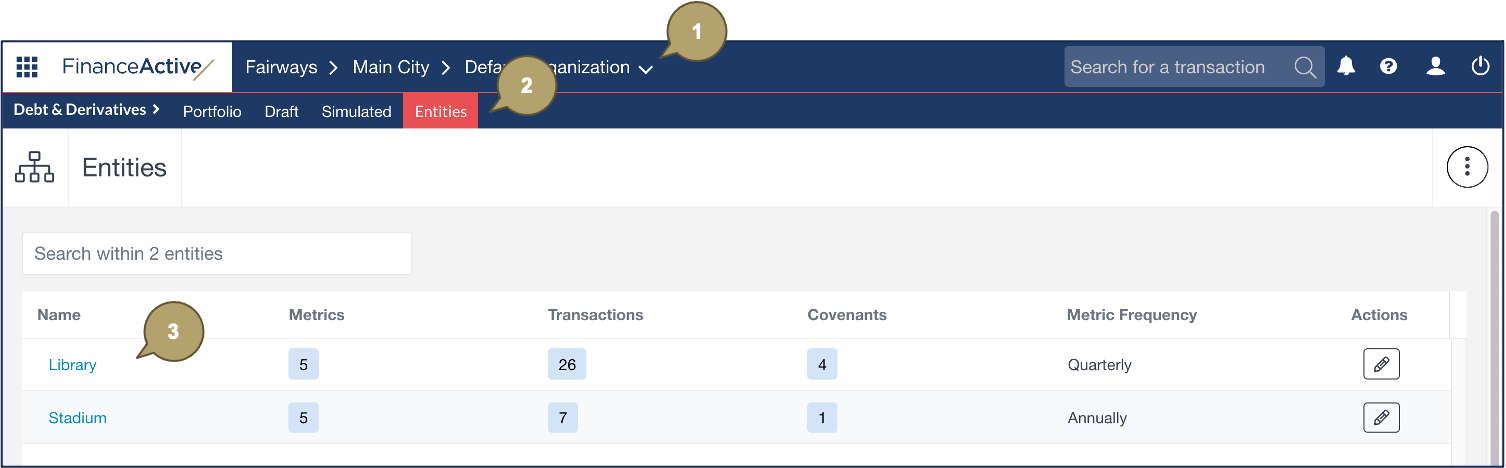Edit the Stadium entity with pencil icon
1506x468 pixels.
click(x=1381, y=417)
